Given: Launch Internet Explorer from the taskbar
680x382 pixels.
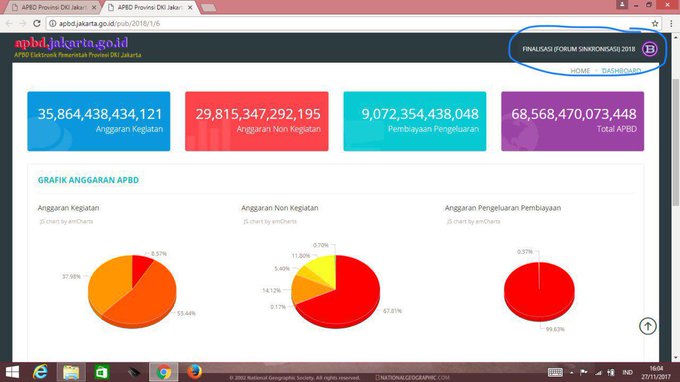Looking at the screenshot, I should [x=40, y=372].
